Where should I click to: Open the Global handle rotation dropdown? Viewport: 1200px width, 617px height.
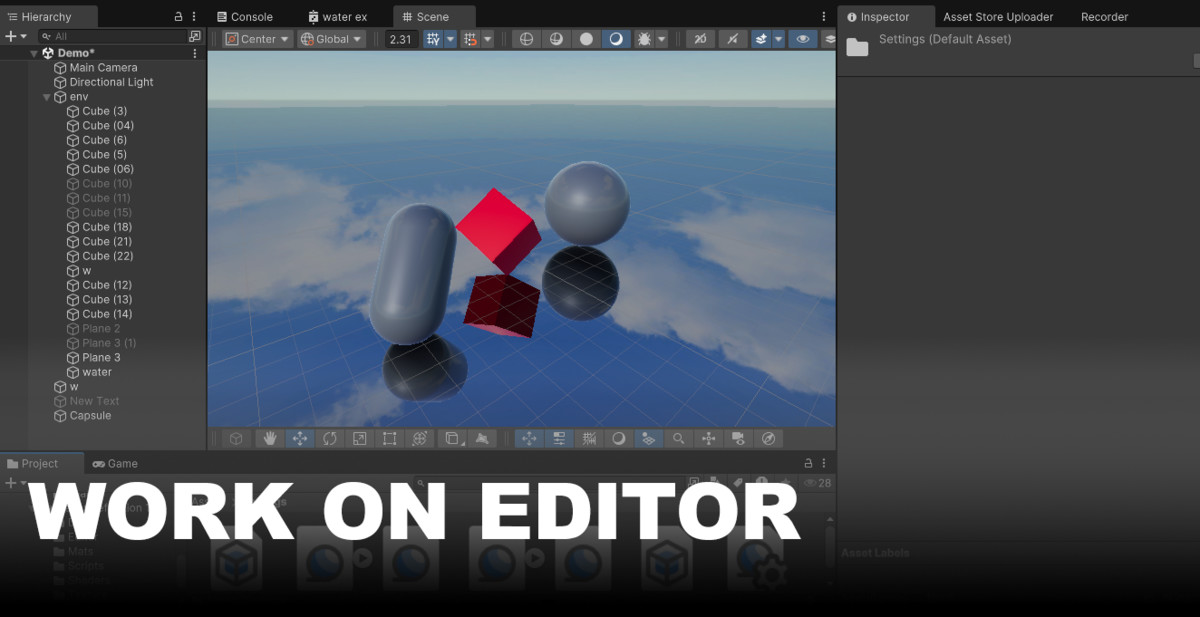(331, 39)
